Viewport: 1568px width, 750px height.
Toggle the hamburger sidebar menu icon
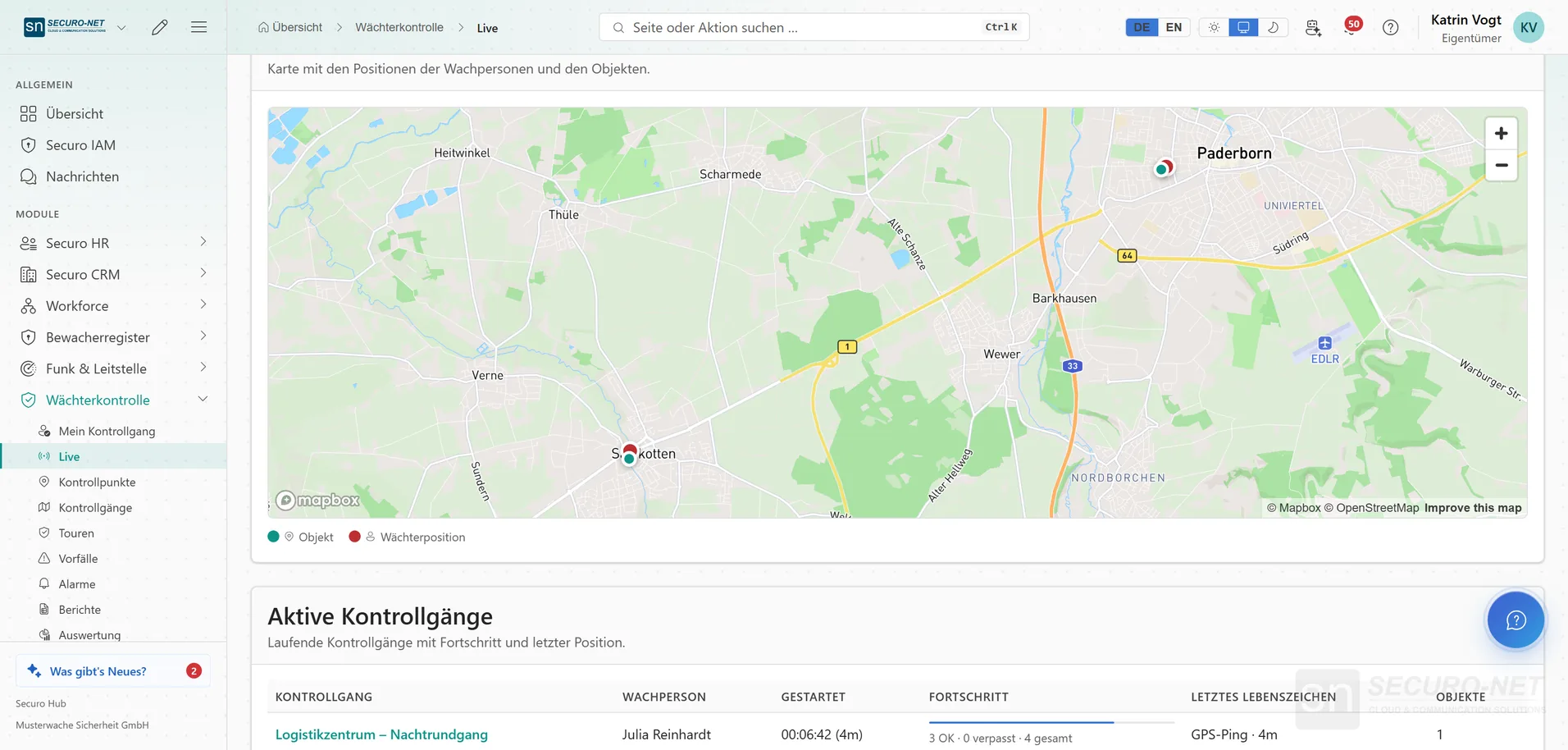(198, 27)
